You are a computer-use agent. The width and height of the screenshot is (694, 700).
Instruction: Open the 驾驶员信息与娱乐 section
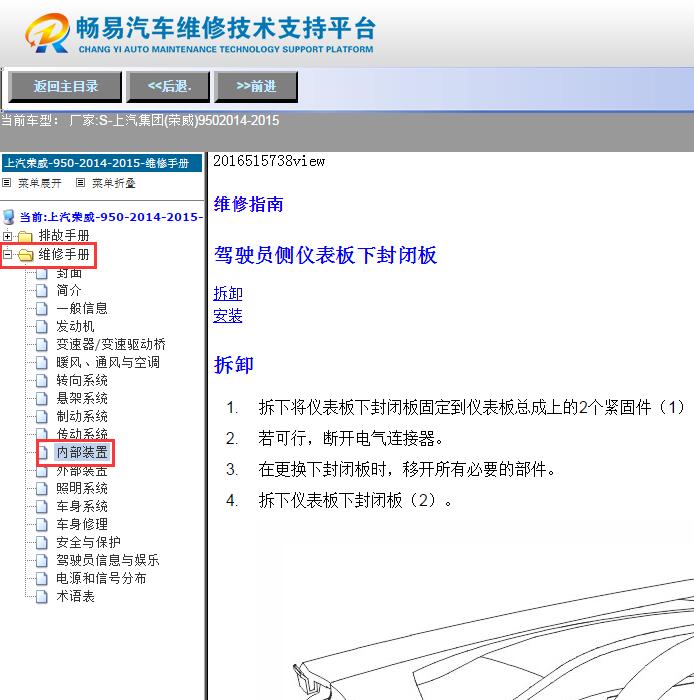108,560
